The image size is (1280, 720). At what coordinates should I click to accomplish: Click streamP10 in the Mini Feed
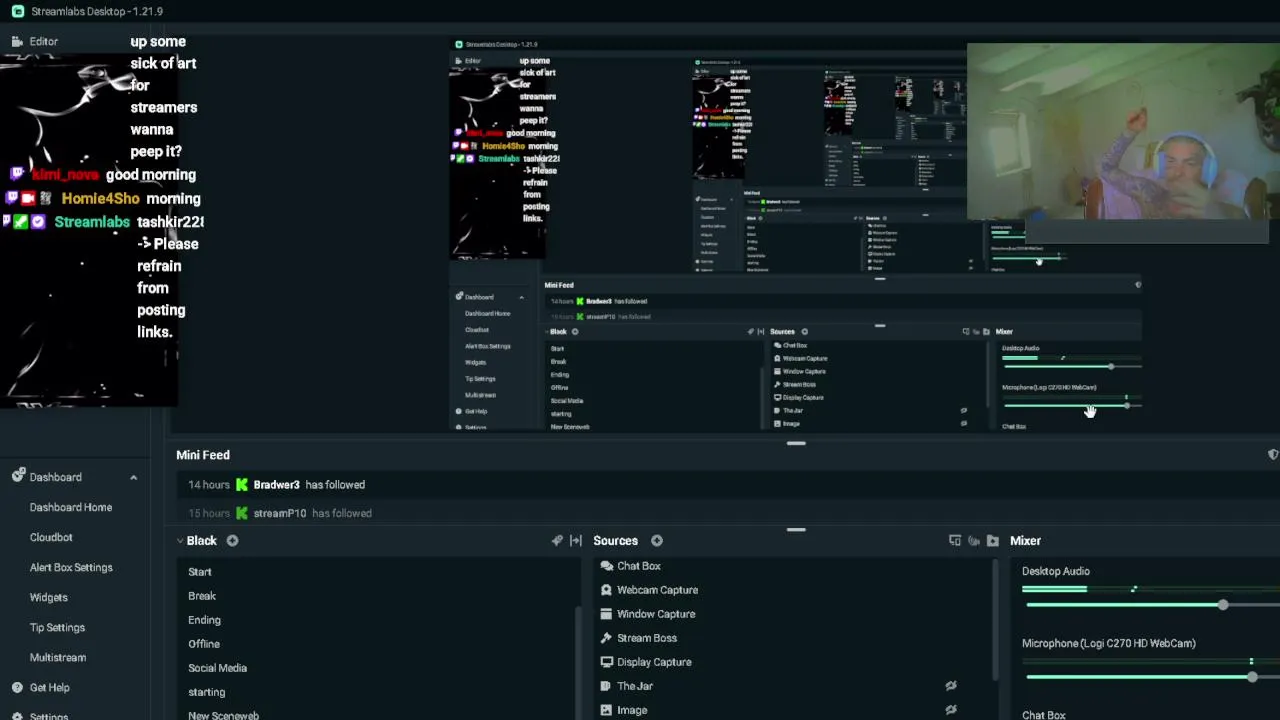280,513
